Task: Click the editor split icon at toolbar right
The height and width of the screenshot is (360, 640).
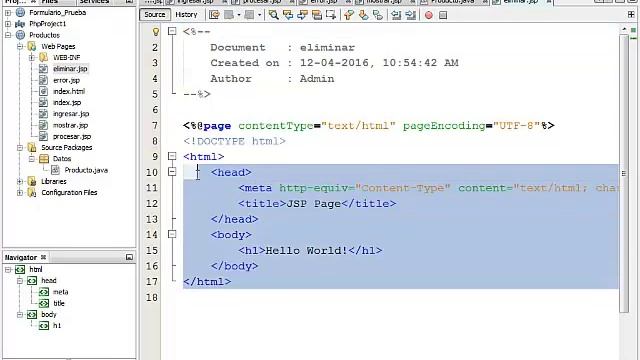Action: 631,15
